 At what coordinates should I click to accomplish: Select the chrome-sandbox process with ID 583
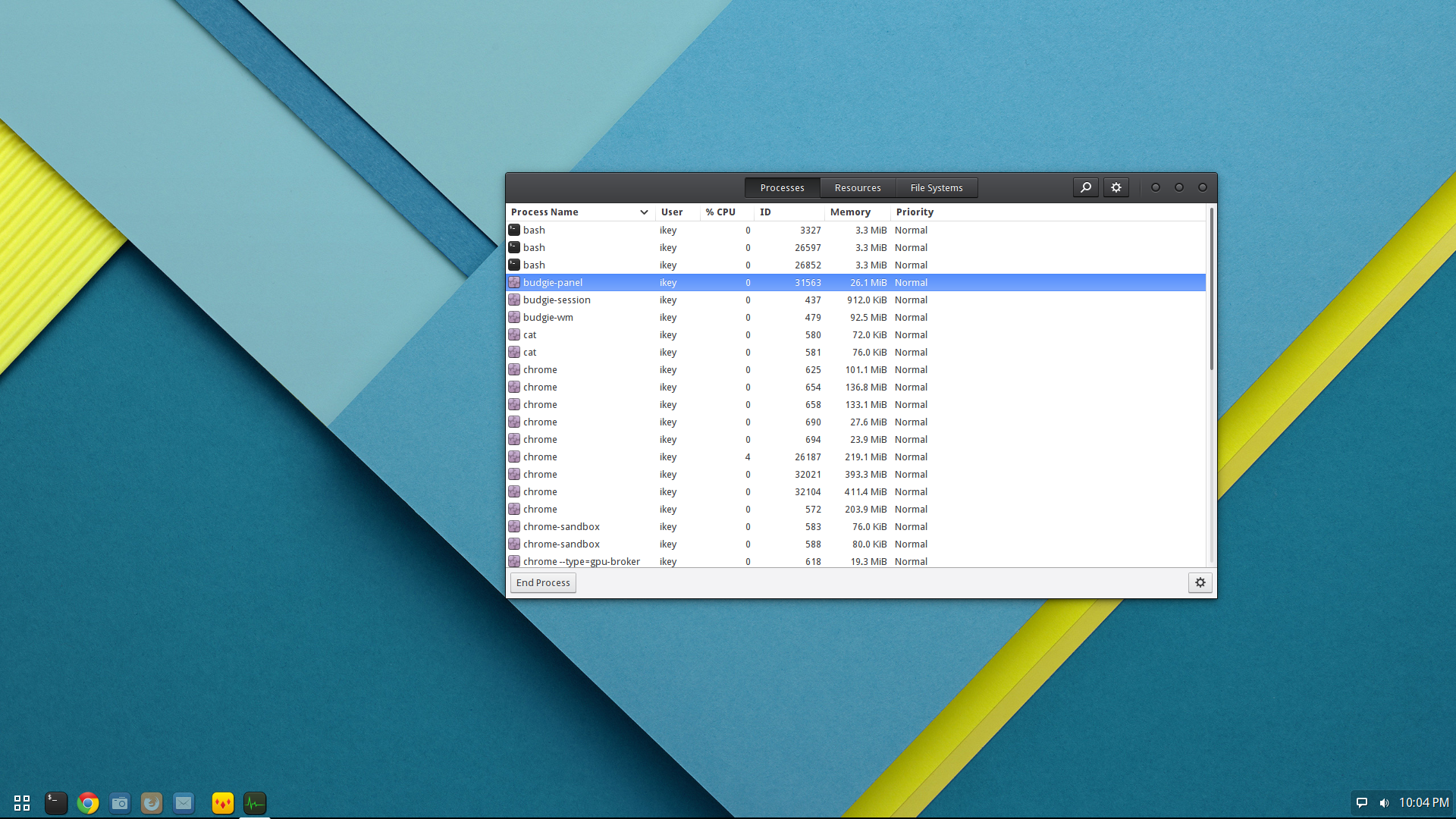coord(855,526)
